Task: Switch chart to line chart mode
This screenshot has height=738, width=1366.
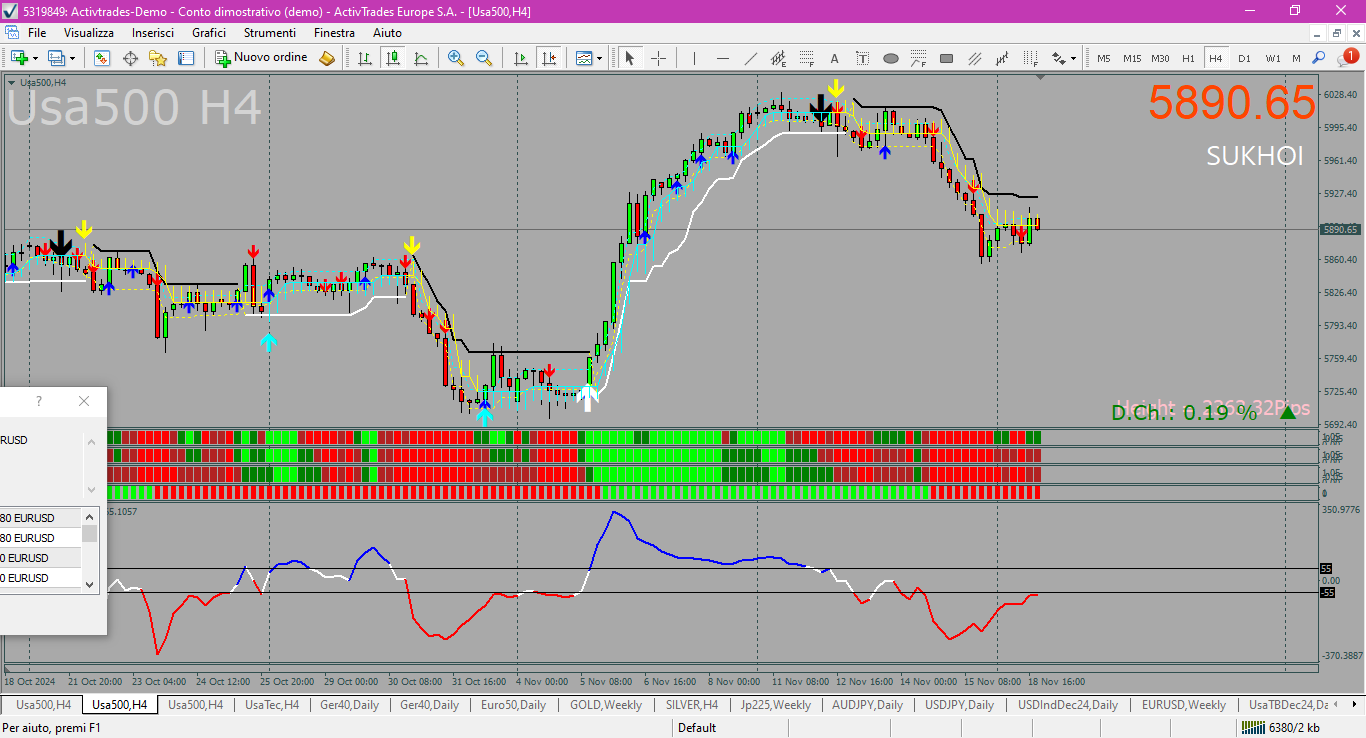Action: [x=421, y=58]
